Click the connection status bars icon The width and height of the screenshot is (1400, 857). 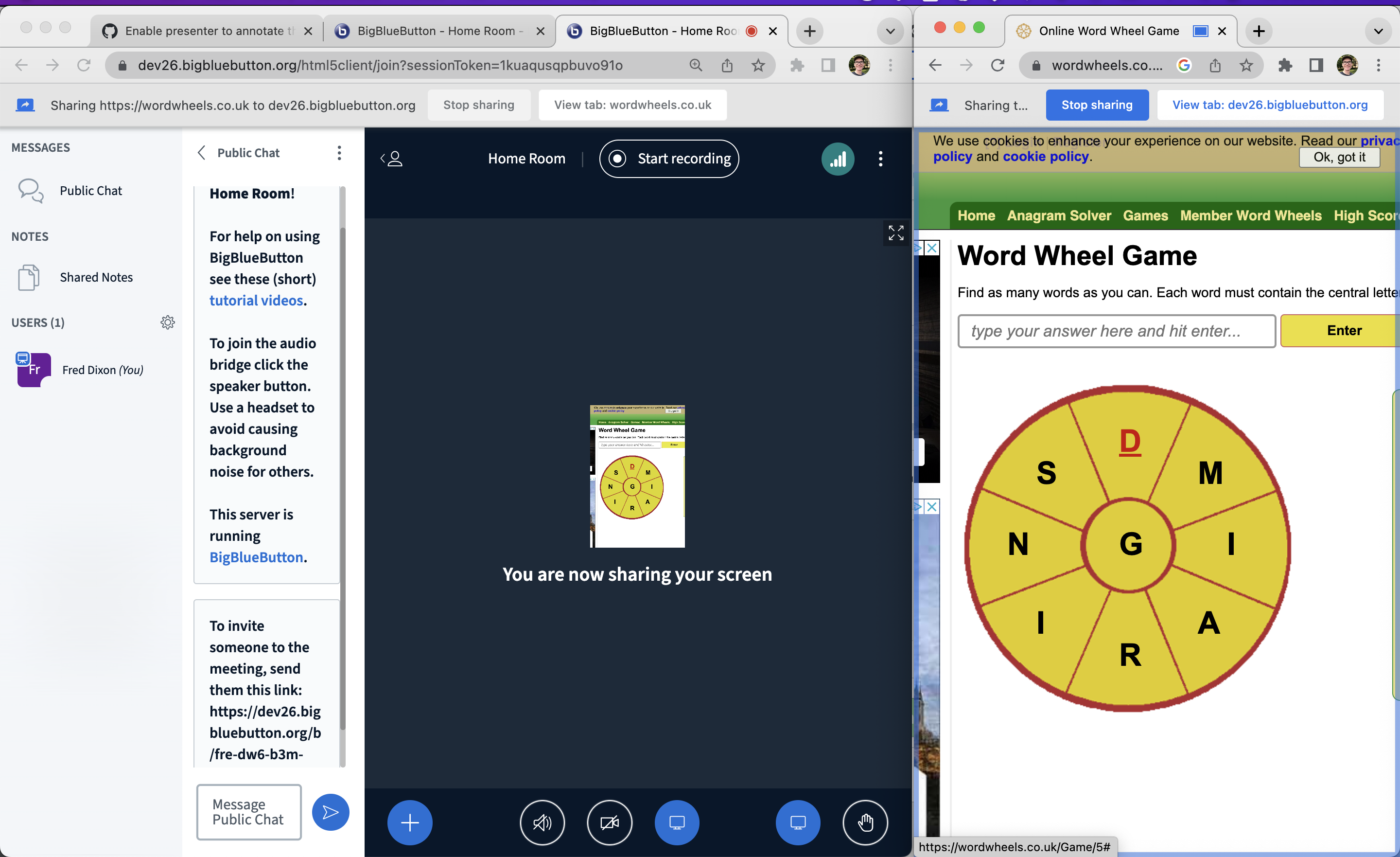point(838,159)
